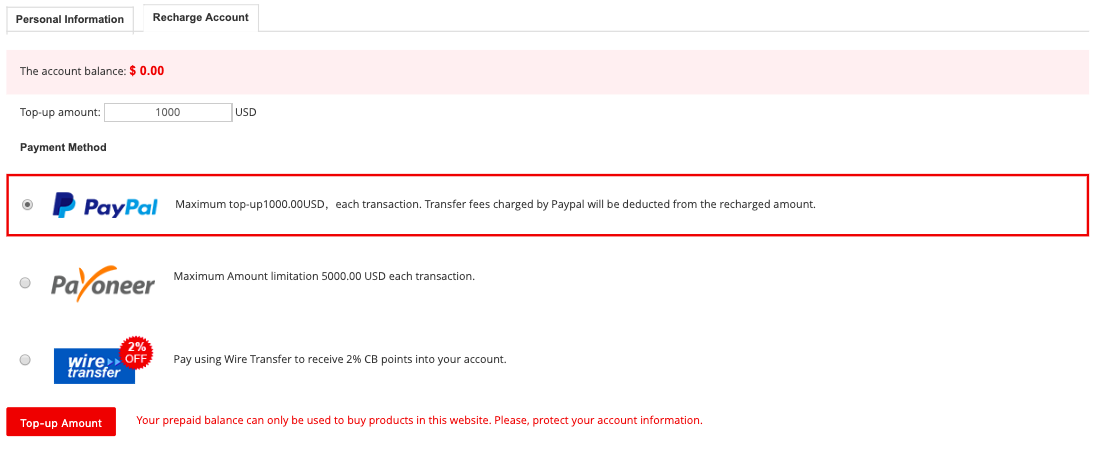
Task: Click the 'Top-up amount:' field label
Action: click(60, 112)
